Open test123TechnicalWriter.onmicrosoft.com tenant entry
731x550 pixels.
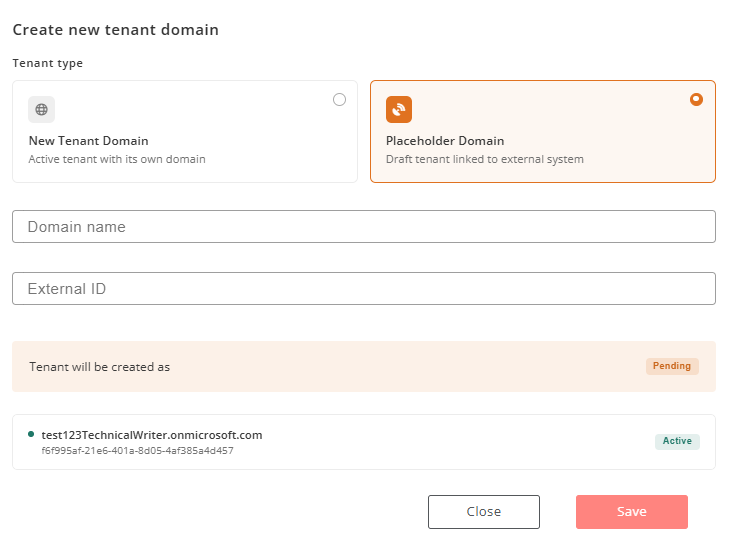click(x=364, y=442)
